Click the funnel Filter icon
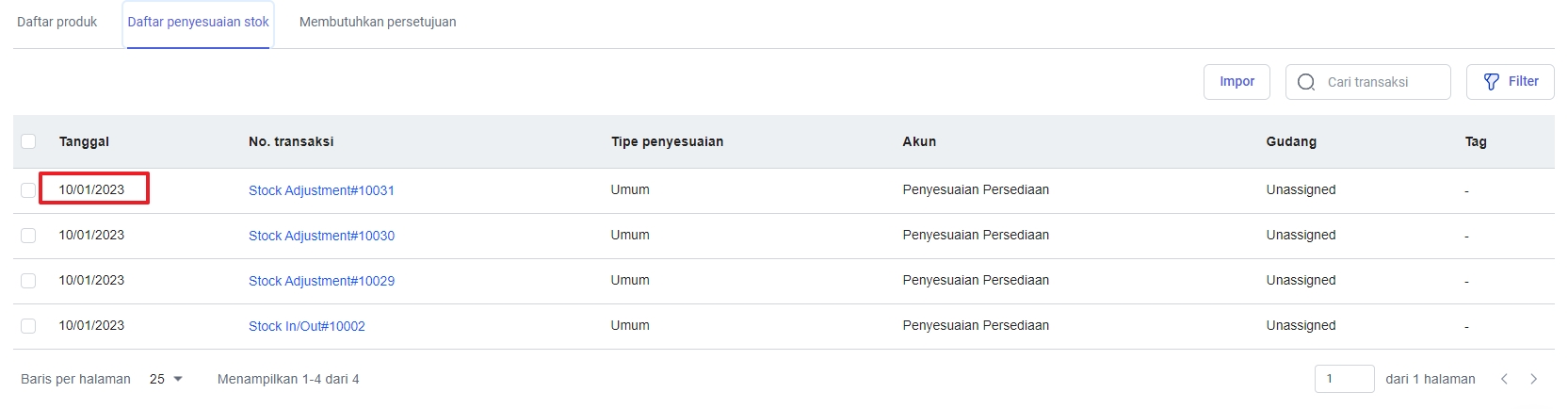 [1492, 82]
